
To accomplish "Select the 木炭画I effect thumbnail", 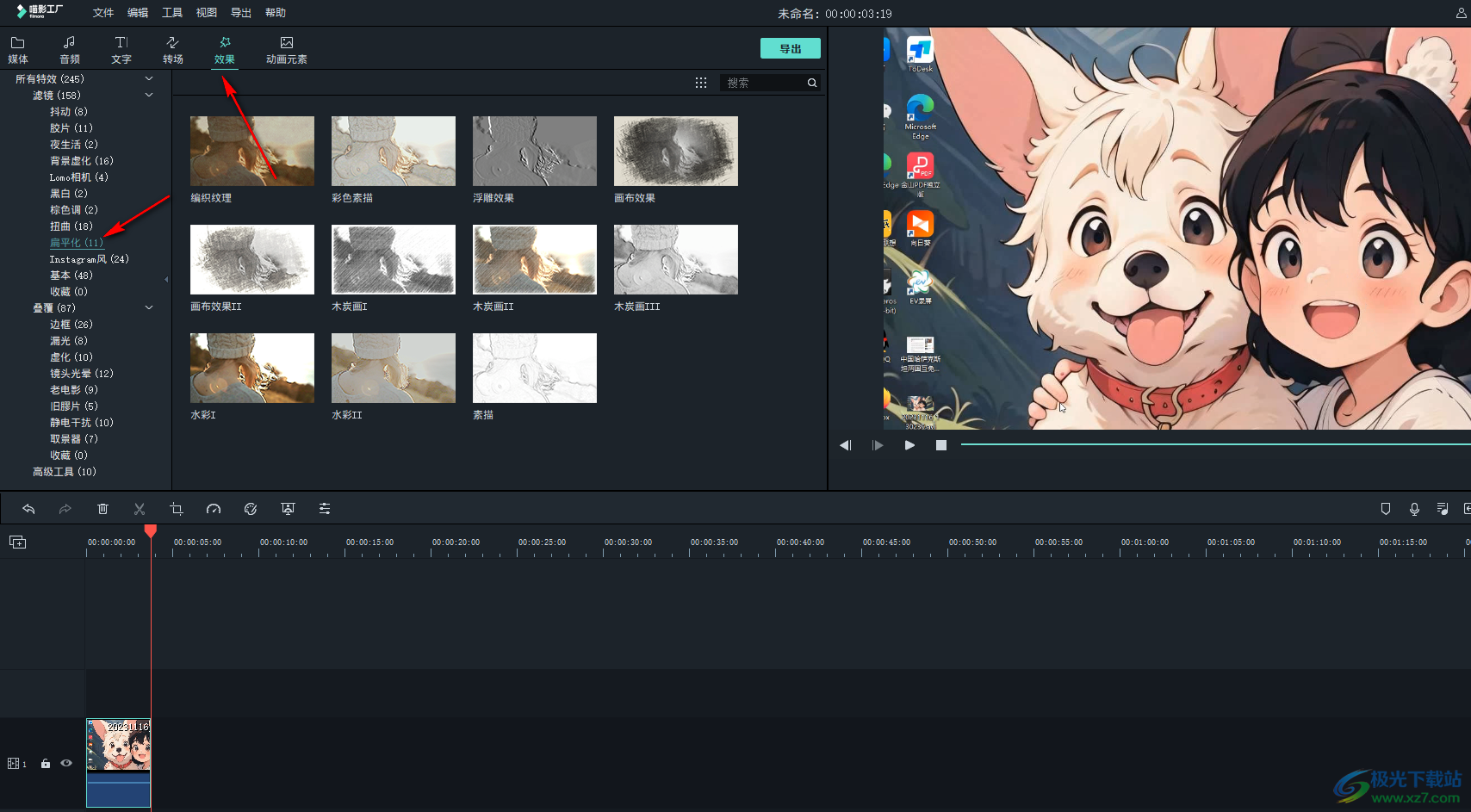I will (x=394, y=259).
